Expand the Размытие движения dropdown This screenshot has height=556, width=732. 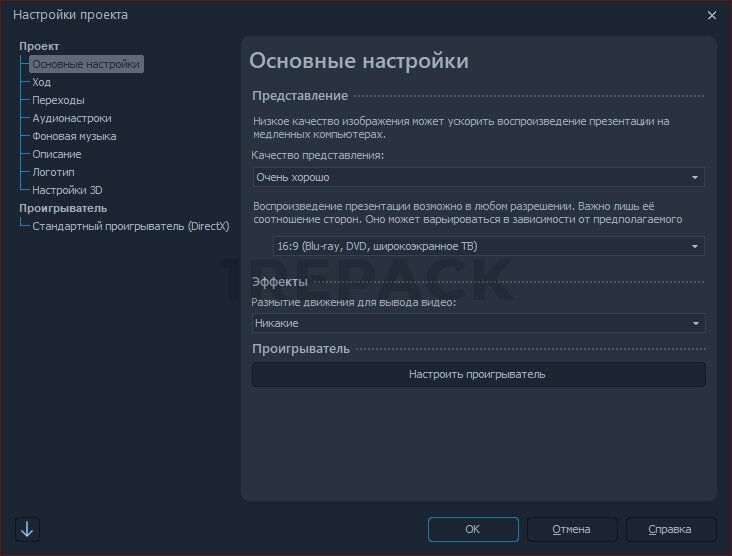tap(478, 323)
